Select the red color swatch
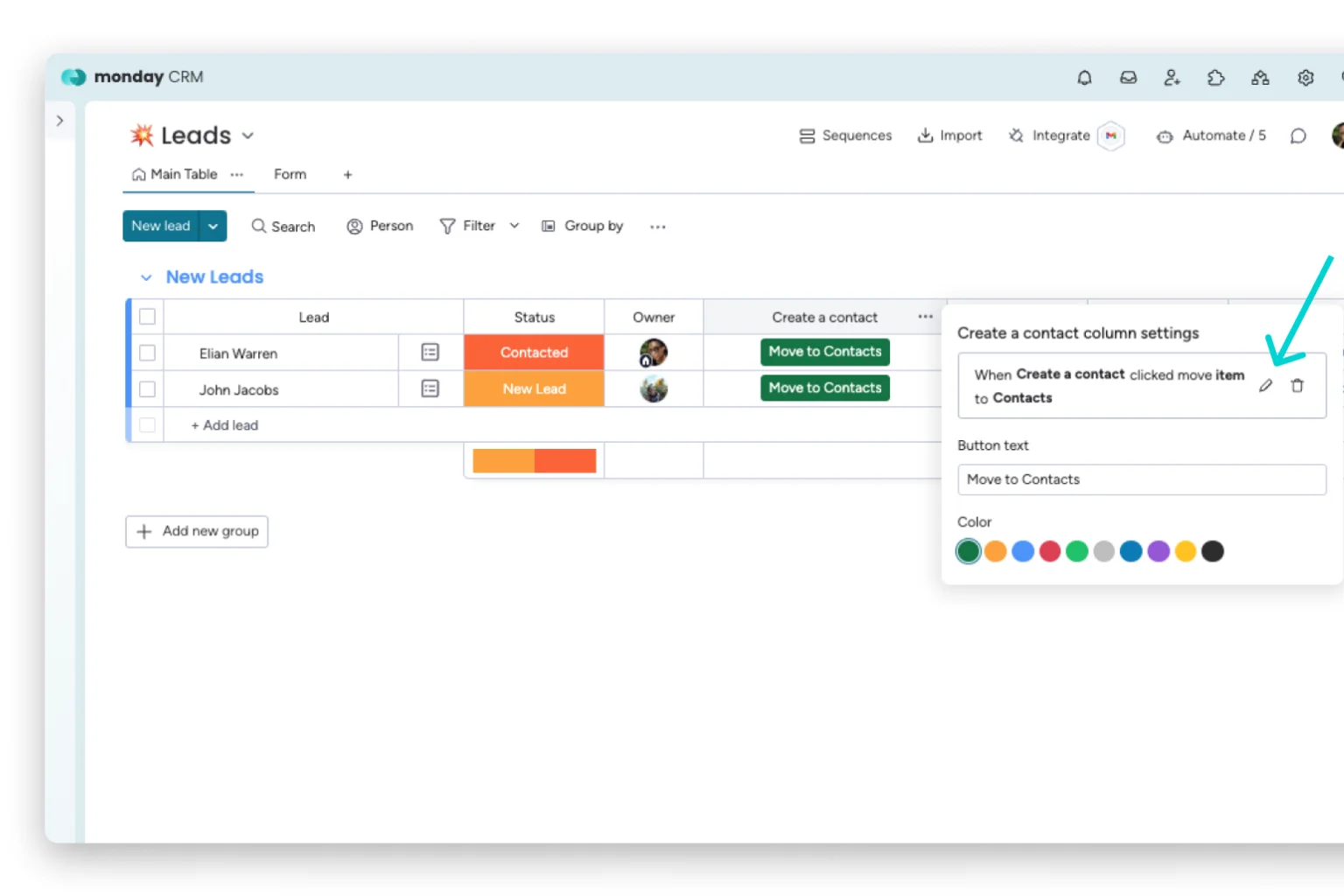Screen dimensions: 1344x896 (1050, 551)
